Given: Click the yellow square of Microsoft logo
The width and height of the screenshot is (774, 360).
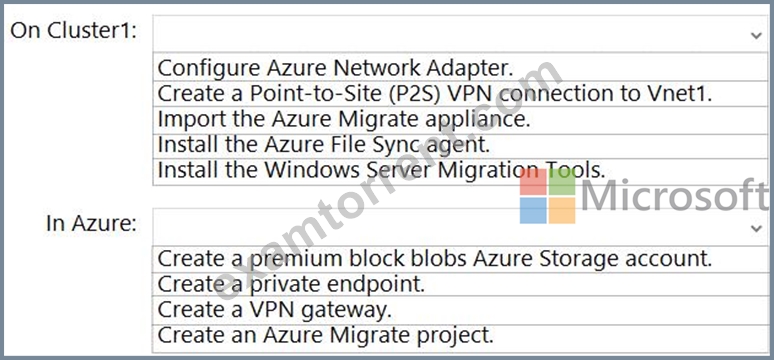Looking at the screenshot, I should click(x=562, y=211).
